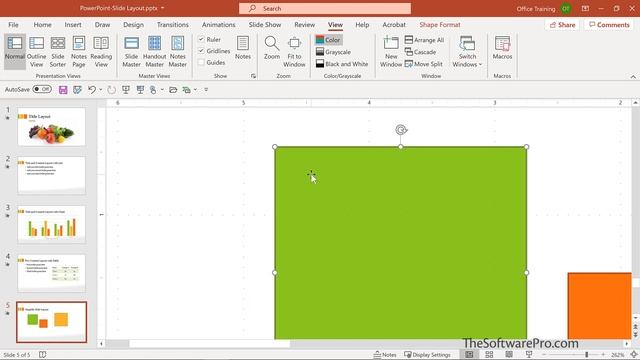Start Slide Show from status bar

tap(529, 355)
